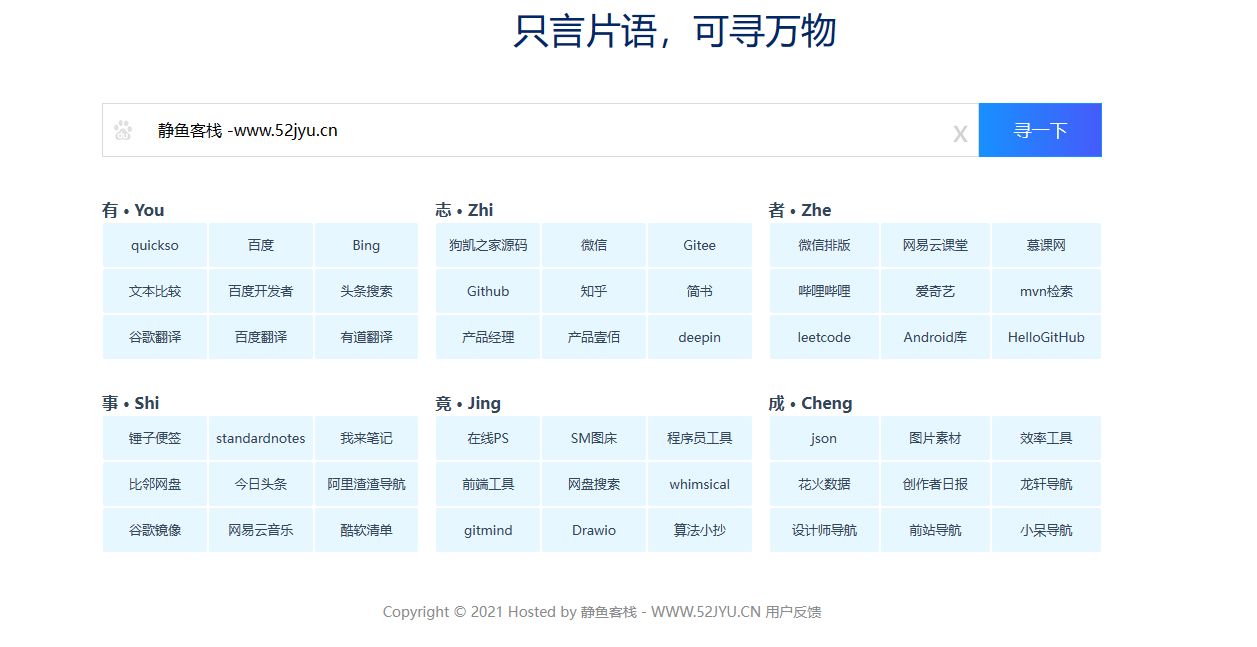
Task: Click the Baidu paw search engine icon
Action: 123,130
